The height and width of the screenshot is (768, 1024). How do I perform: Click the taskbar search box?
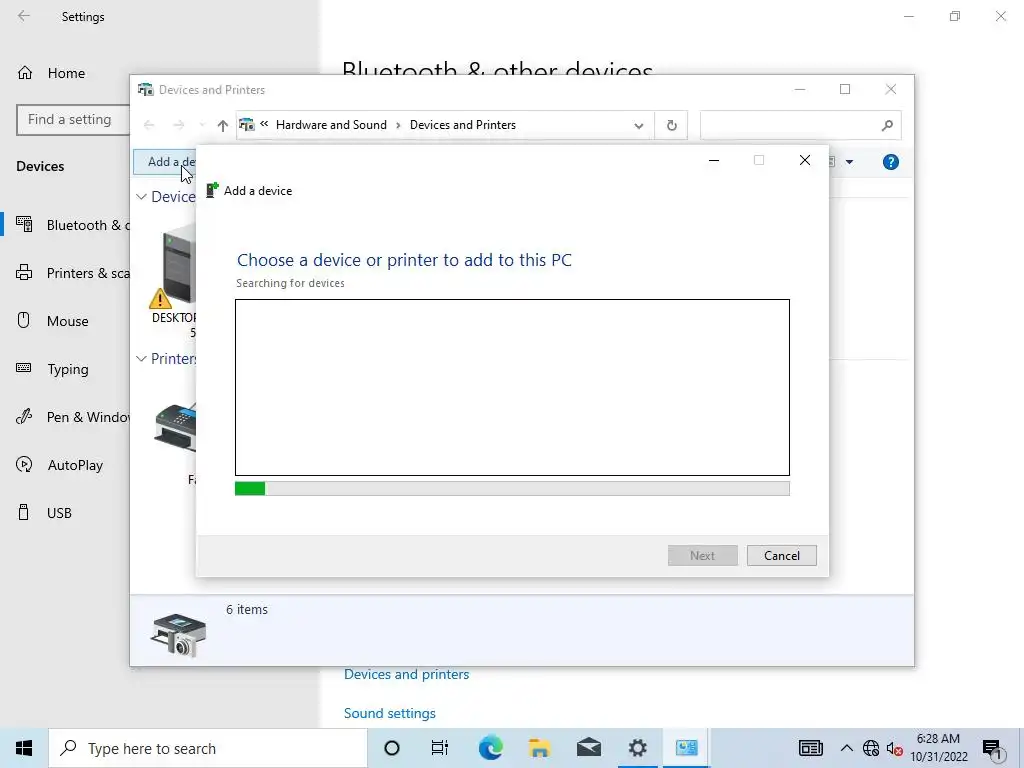[x=208, y=748]
